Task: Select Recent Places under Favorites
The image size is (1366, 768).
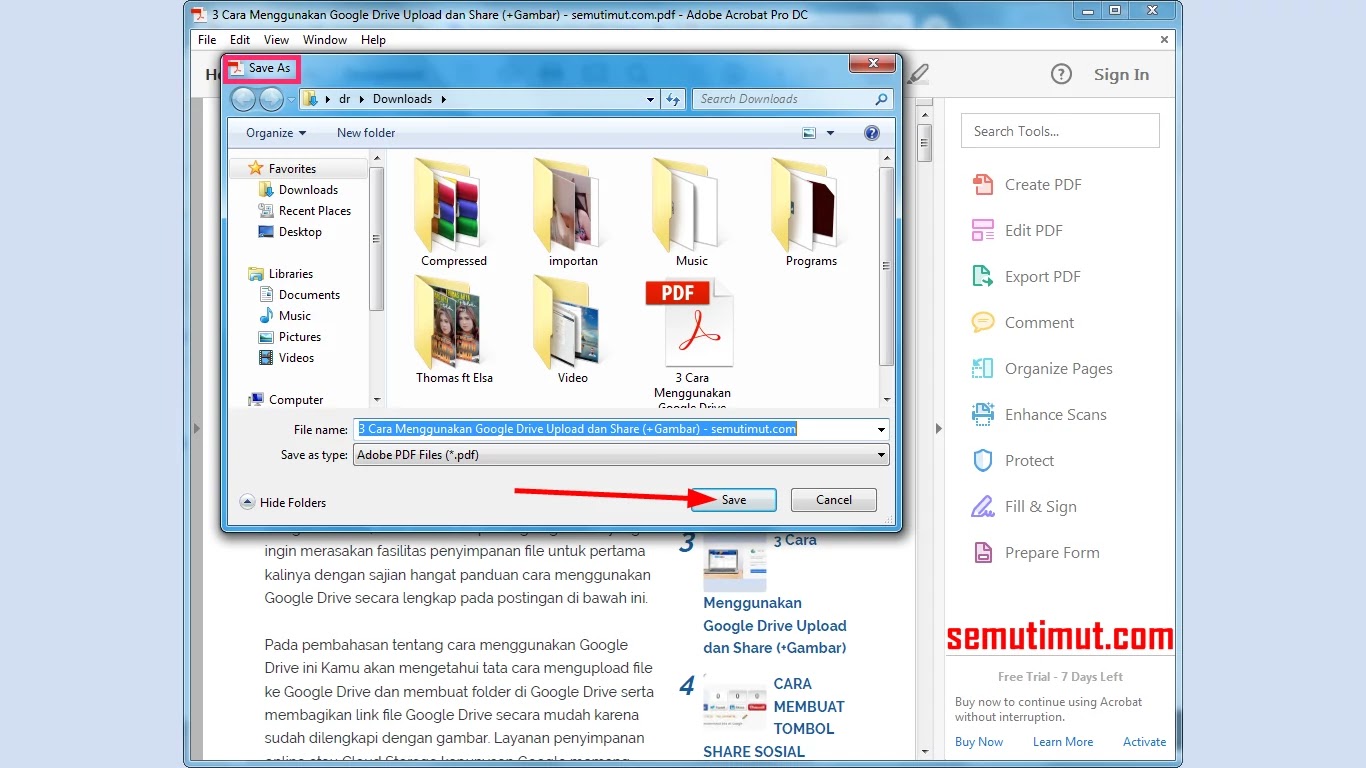Action: point(305,211)
